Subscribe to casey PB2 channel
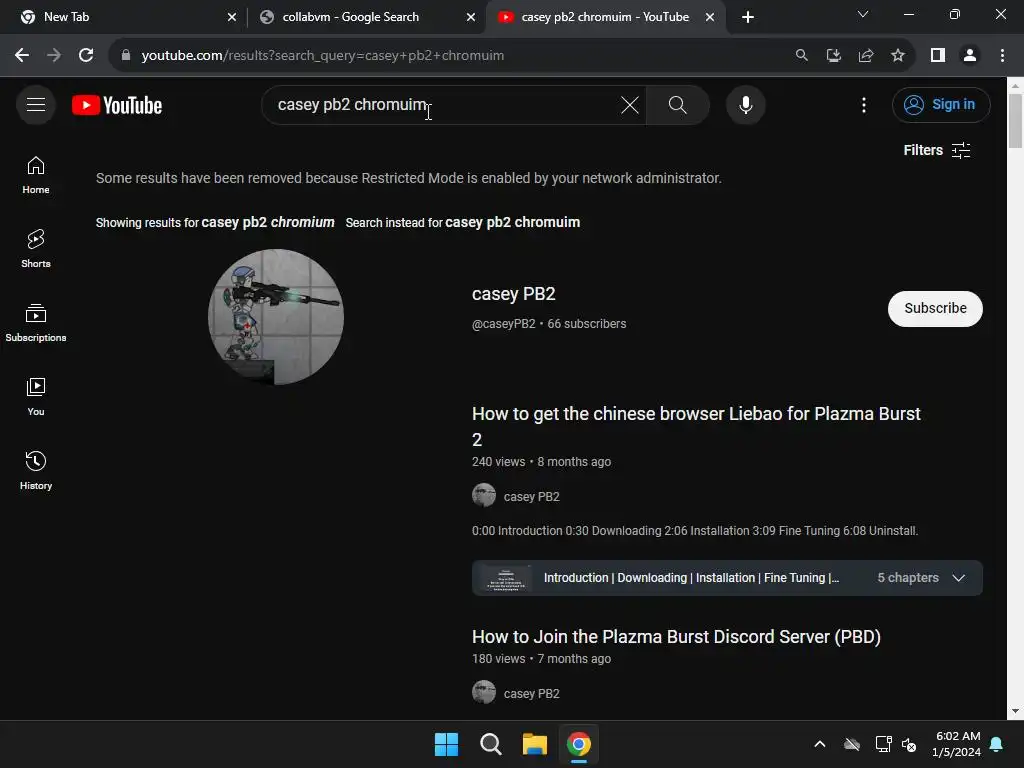The width and height of the screenshot is (1024, 768). click(x=935, y=308)
